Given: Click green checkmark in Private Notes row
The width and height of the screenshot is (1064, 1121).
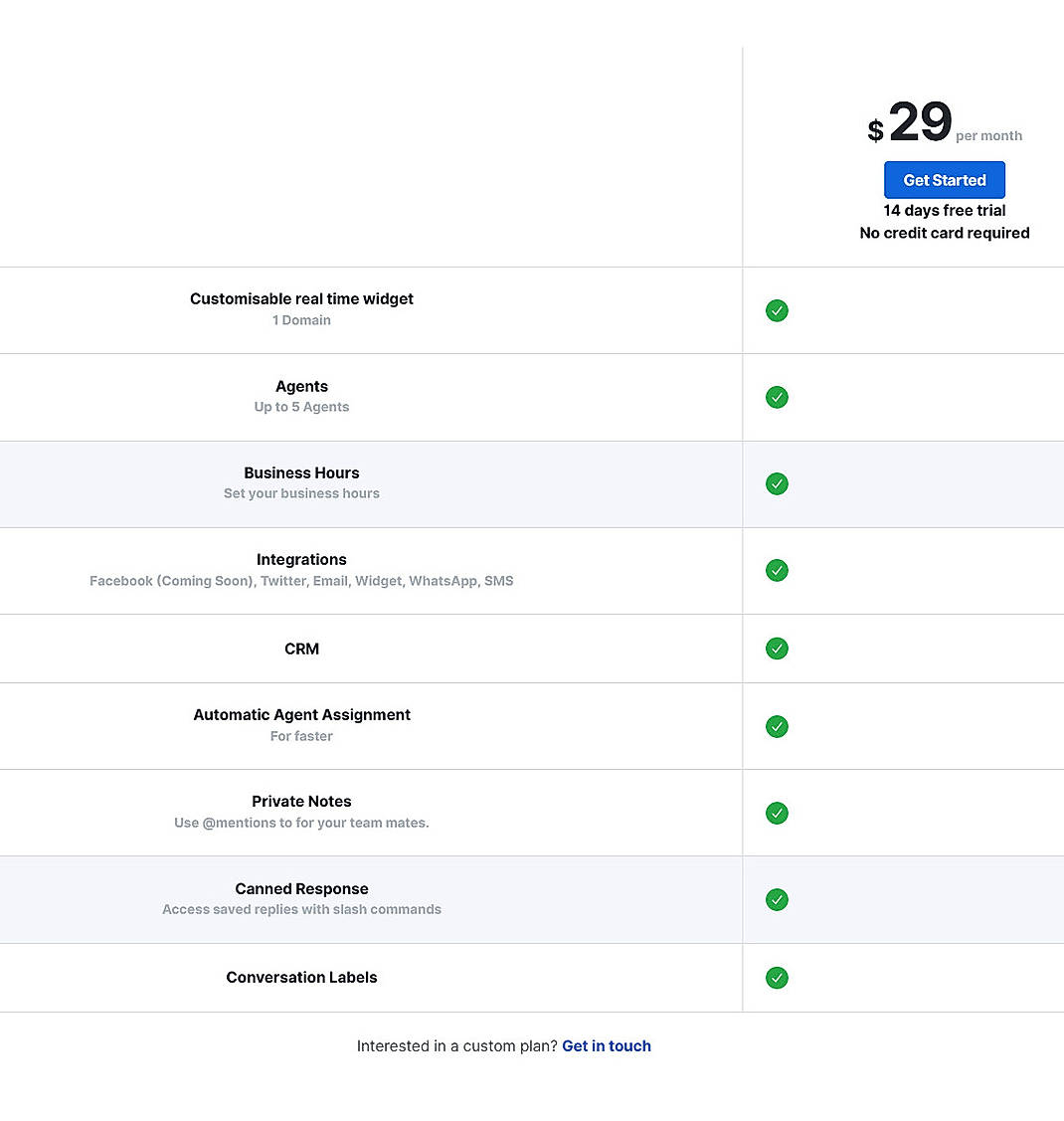Looking at the screenshot, I should click(777, 813).
